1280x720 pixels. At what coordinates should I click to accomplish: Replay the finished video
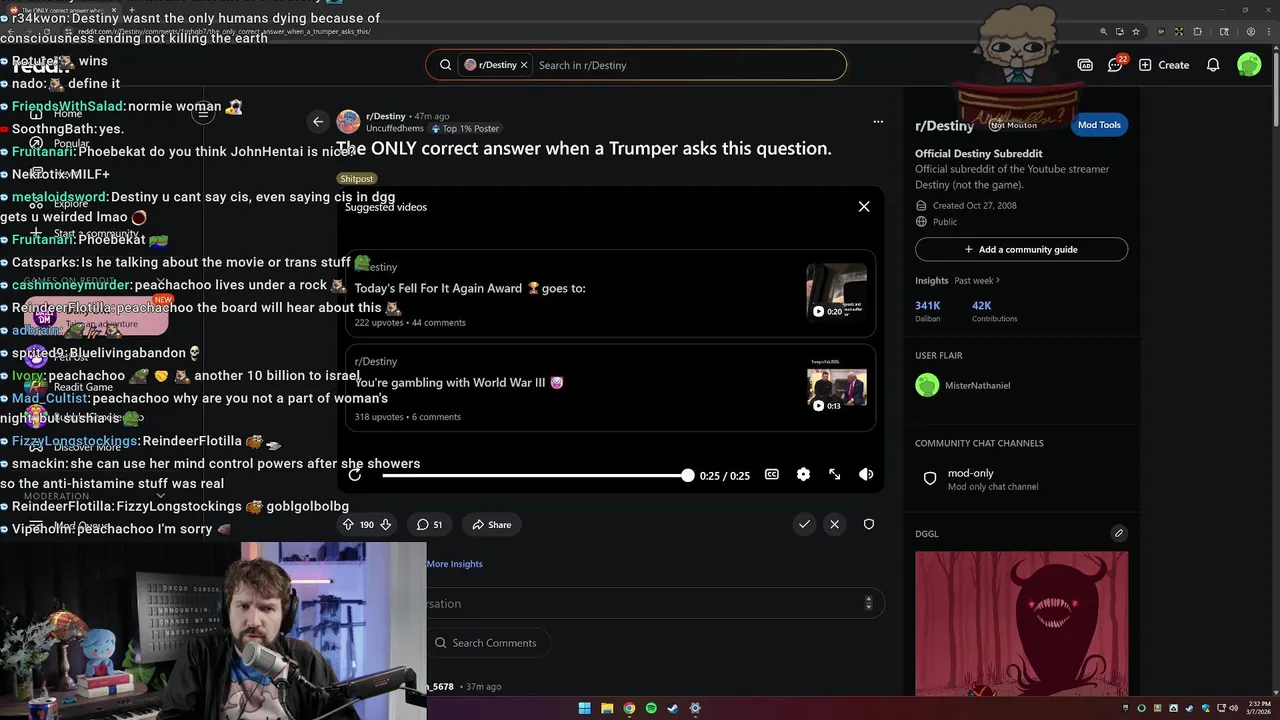point(355,475)
